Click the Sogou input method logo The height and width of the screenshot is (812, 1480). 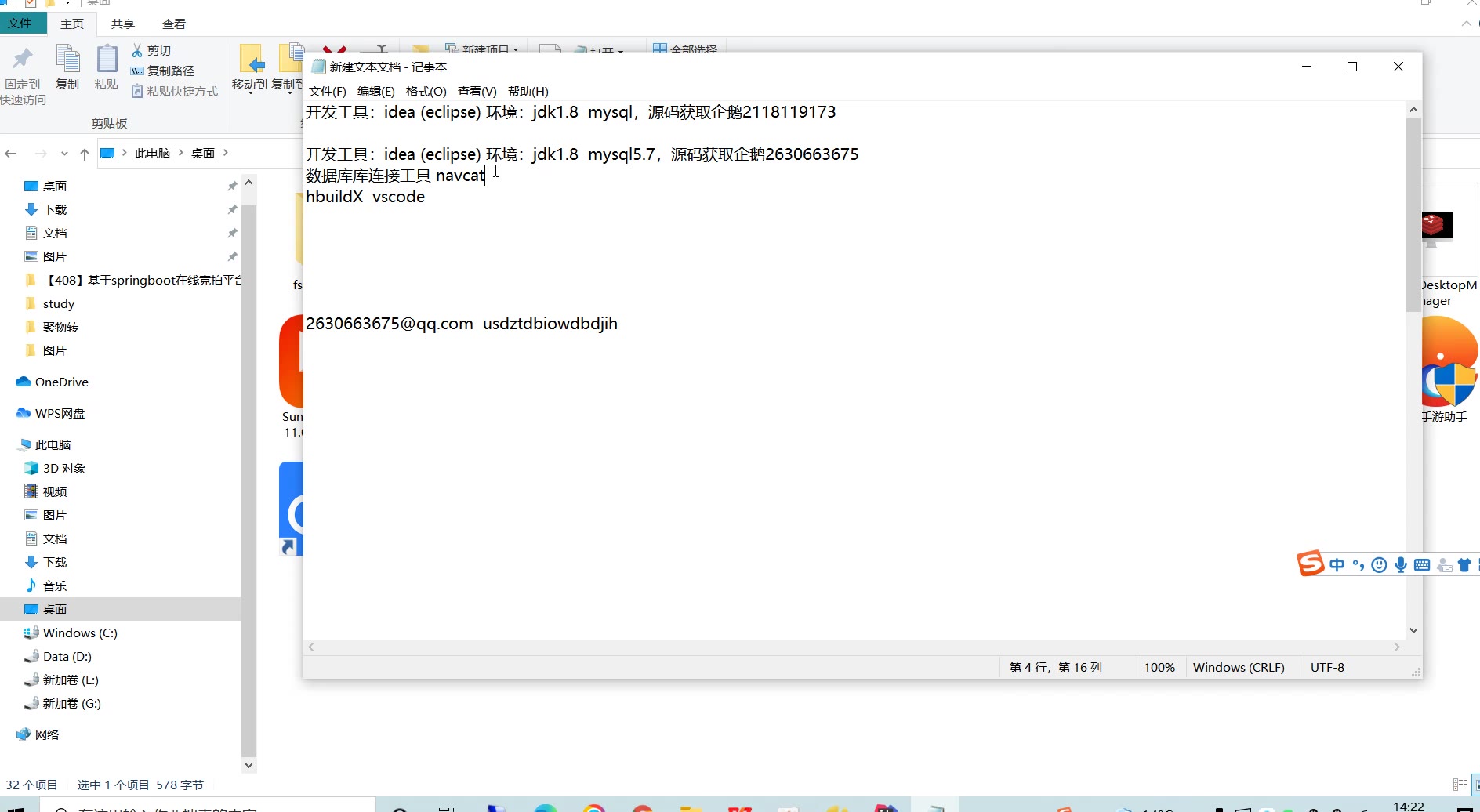pyautogui.click(x=1310, y=563)
